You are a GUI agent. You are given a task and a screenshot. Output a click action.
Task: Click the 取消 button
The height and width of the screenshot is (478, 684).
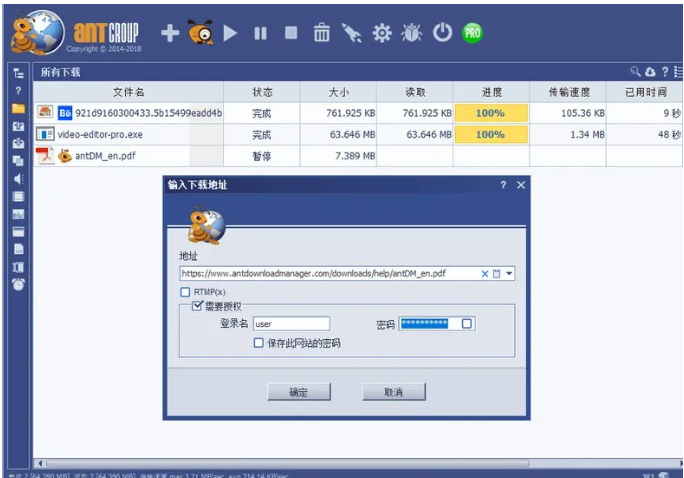393,392
